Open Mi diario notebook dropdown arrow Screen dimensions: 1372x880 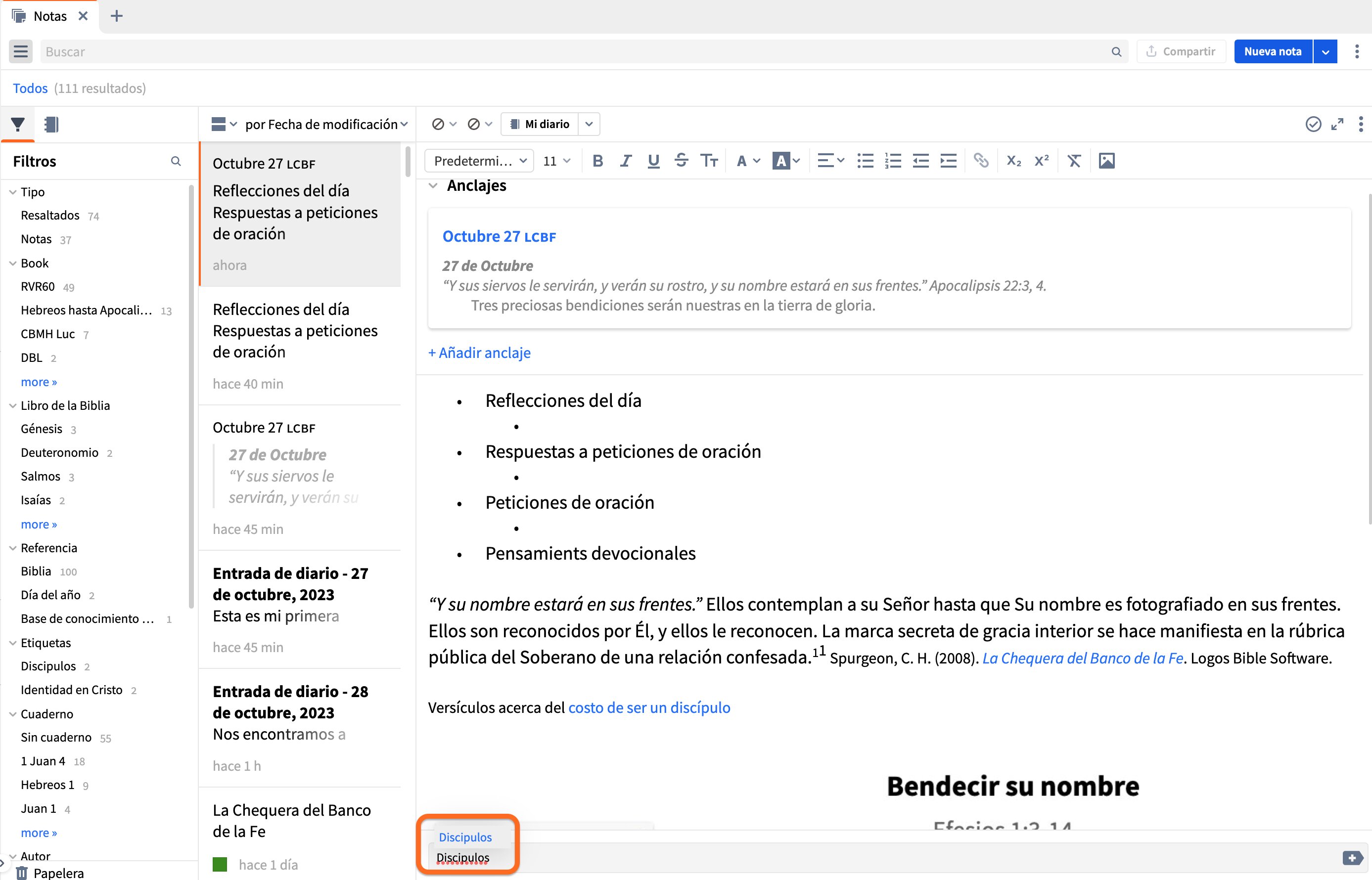coord(589,124)
